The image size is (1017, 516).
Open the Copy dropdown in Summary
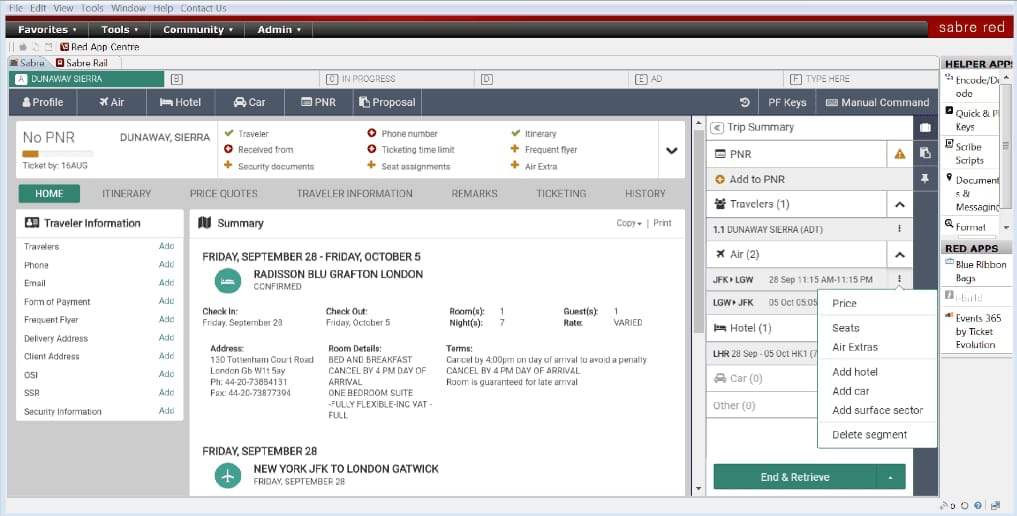[628, 223]
